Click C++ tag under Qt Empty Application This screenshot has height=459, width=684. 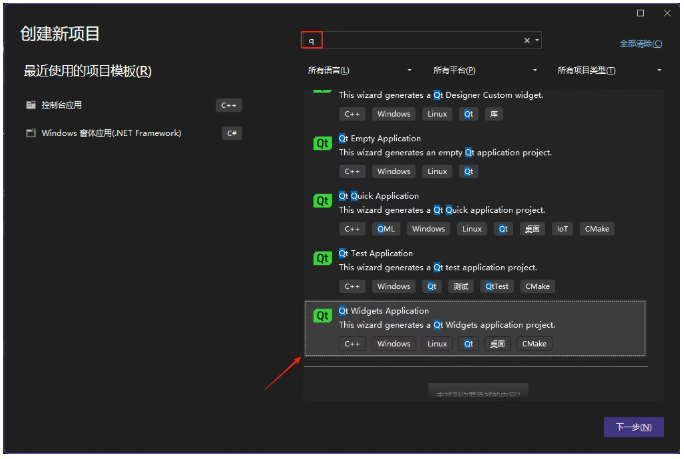352,171
